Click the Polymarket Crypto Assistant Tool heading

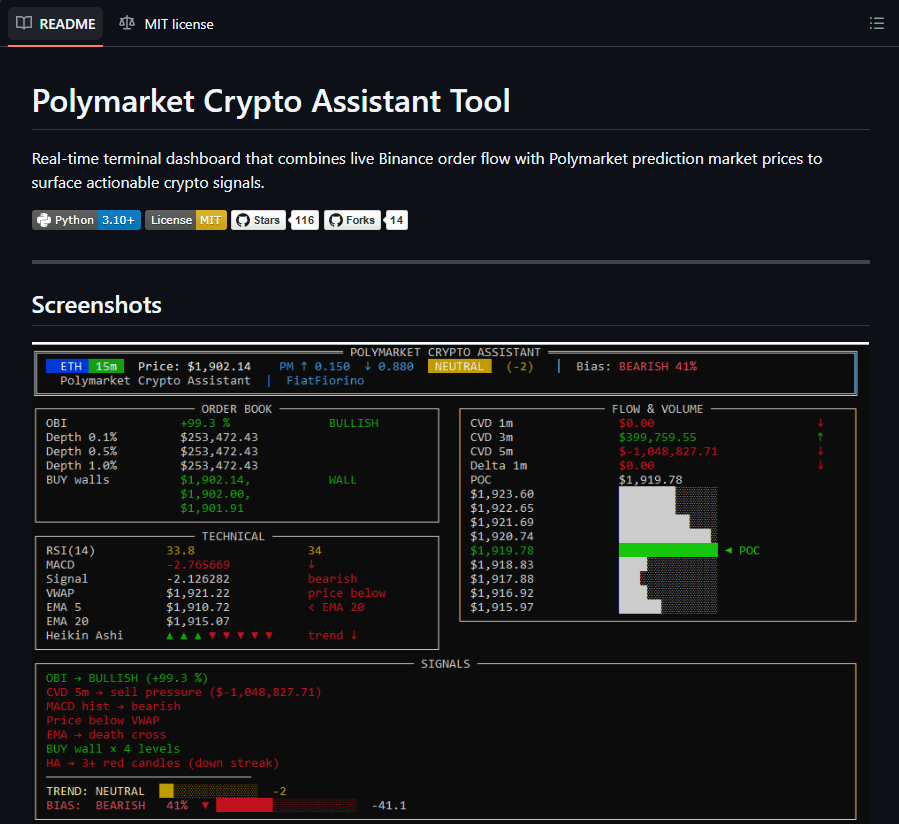pos(271,101)
